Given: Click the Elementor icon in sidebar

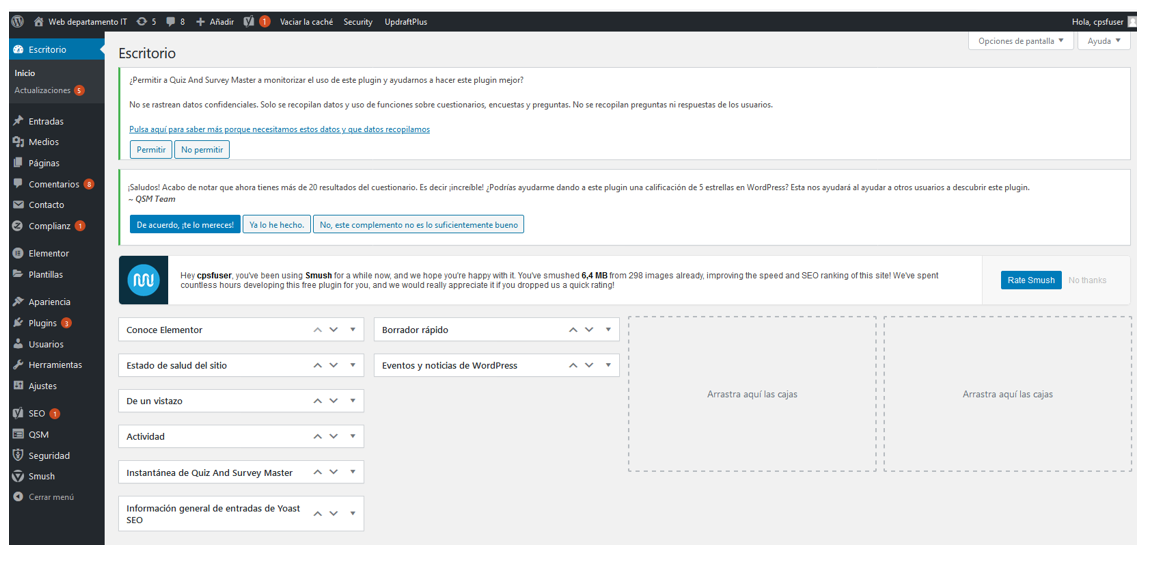Looking at the screenshot, I should tap(19, 253).
